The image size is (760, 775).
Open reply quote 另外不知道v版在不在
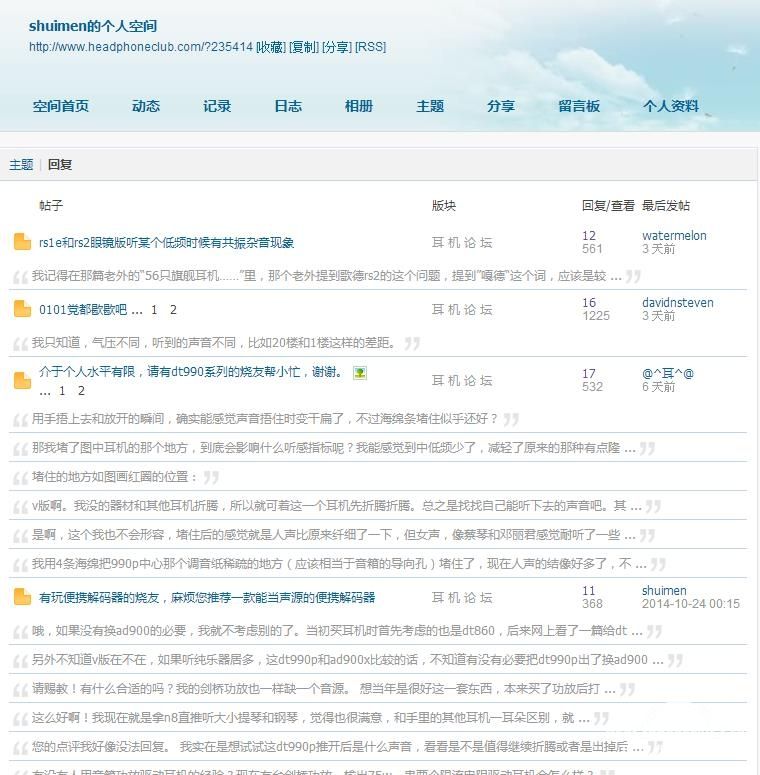(x=347, y=660)
